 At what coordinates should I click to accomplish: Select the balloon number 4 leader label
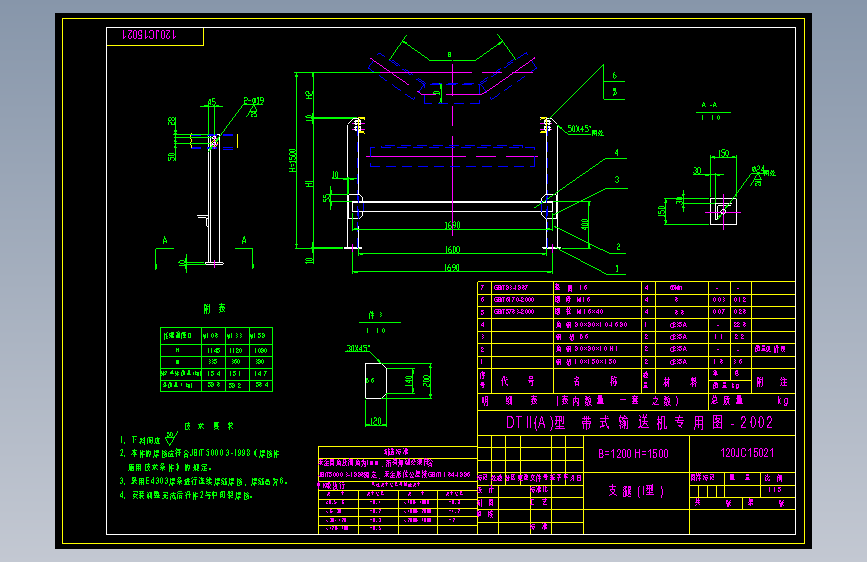coord(617,153)
